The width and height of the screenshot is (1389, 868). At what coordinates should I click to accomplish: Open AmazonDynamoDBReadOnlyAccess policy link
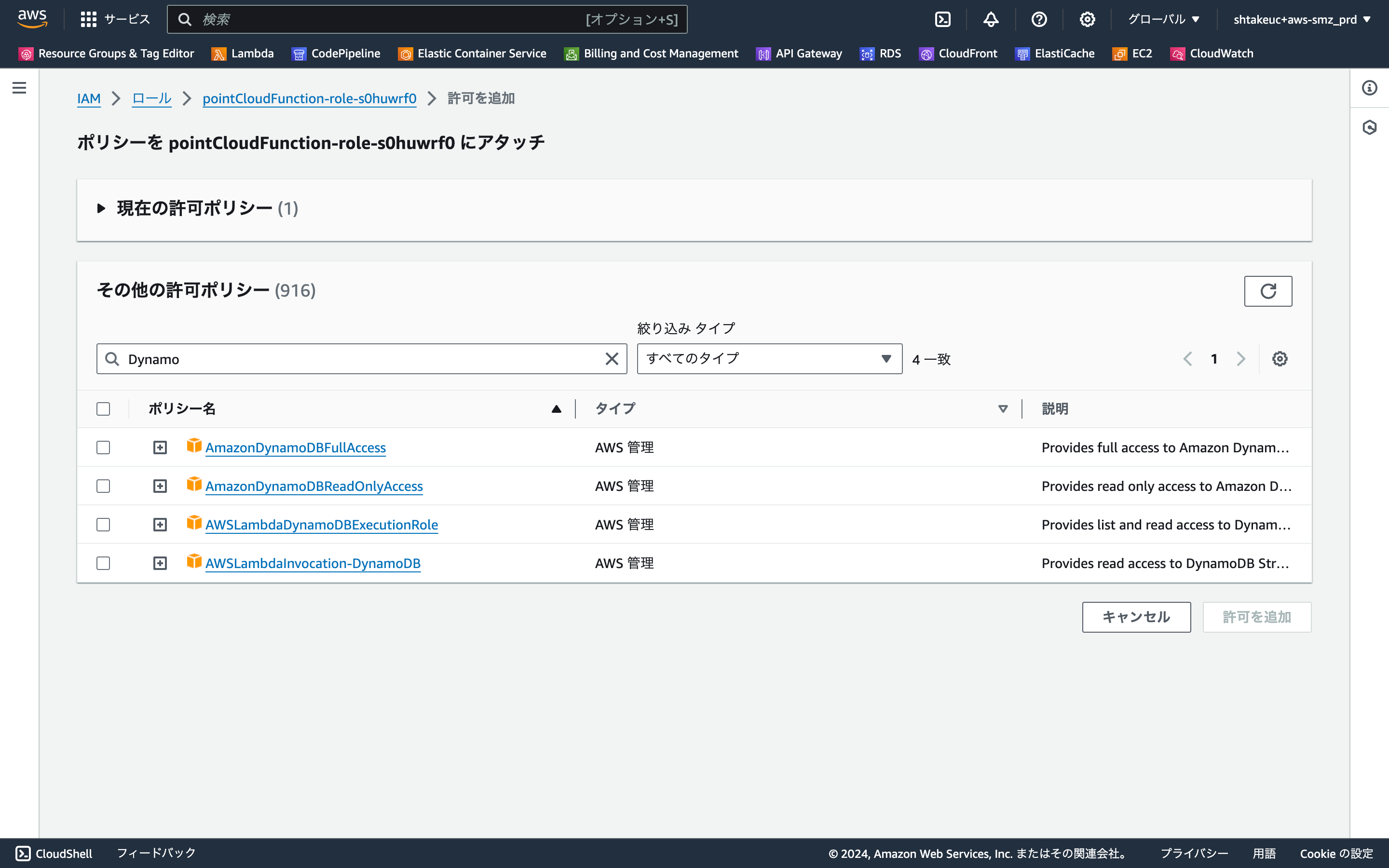click(x=314, y=486)
